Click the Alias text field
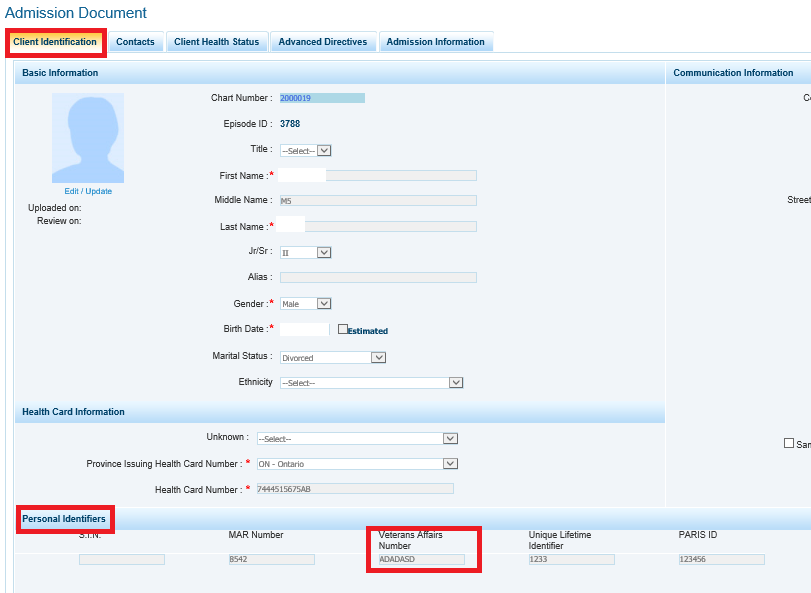This screenshot has height=593, width=811. 378,277
